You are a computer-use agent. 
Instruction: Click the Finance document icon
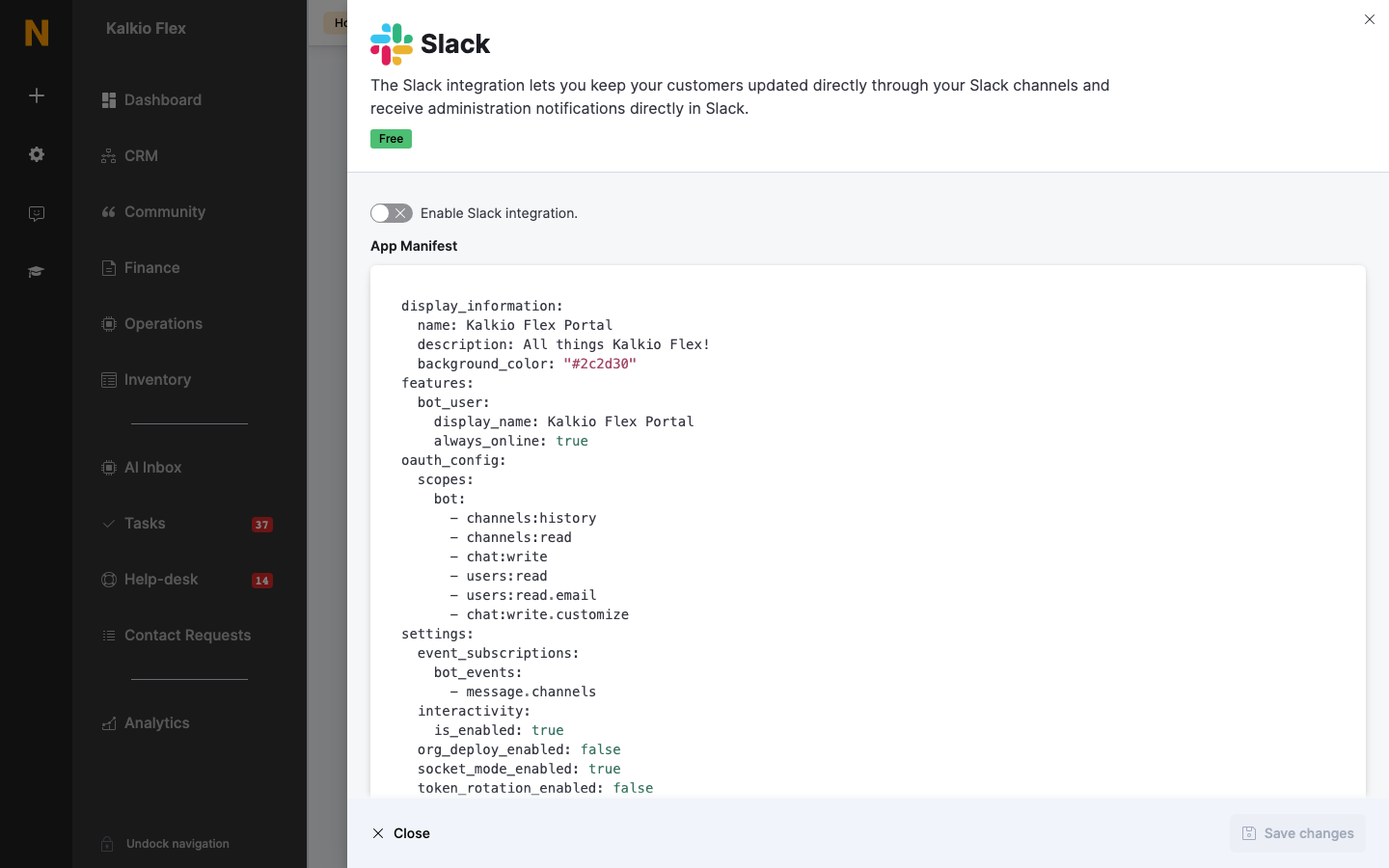point(109,268)
